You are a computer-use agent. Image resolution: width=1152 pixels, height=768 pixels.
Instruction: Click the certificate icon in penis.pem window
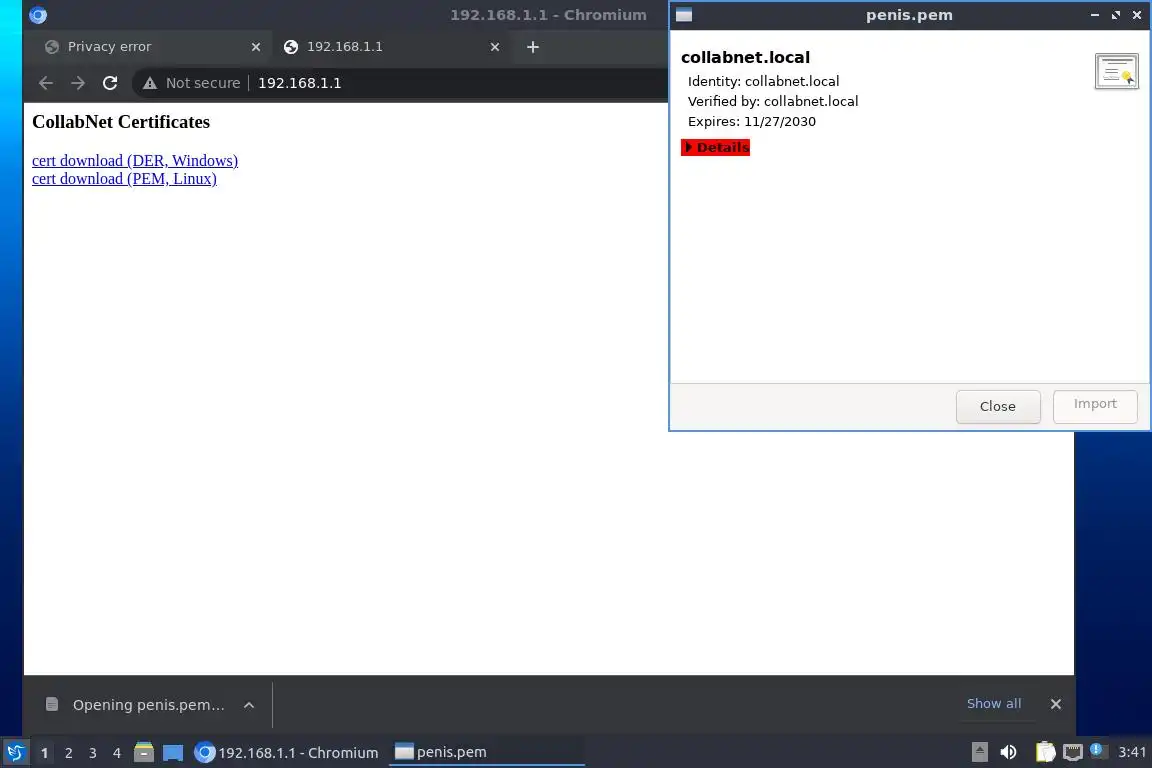coord(1116,71)
